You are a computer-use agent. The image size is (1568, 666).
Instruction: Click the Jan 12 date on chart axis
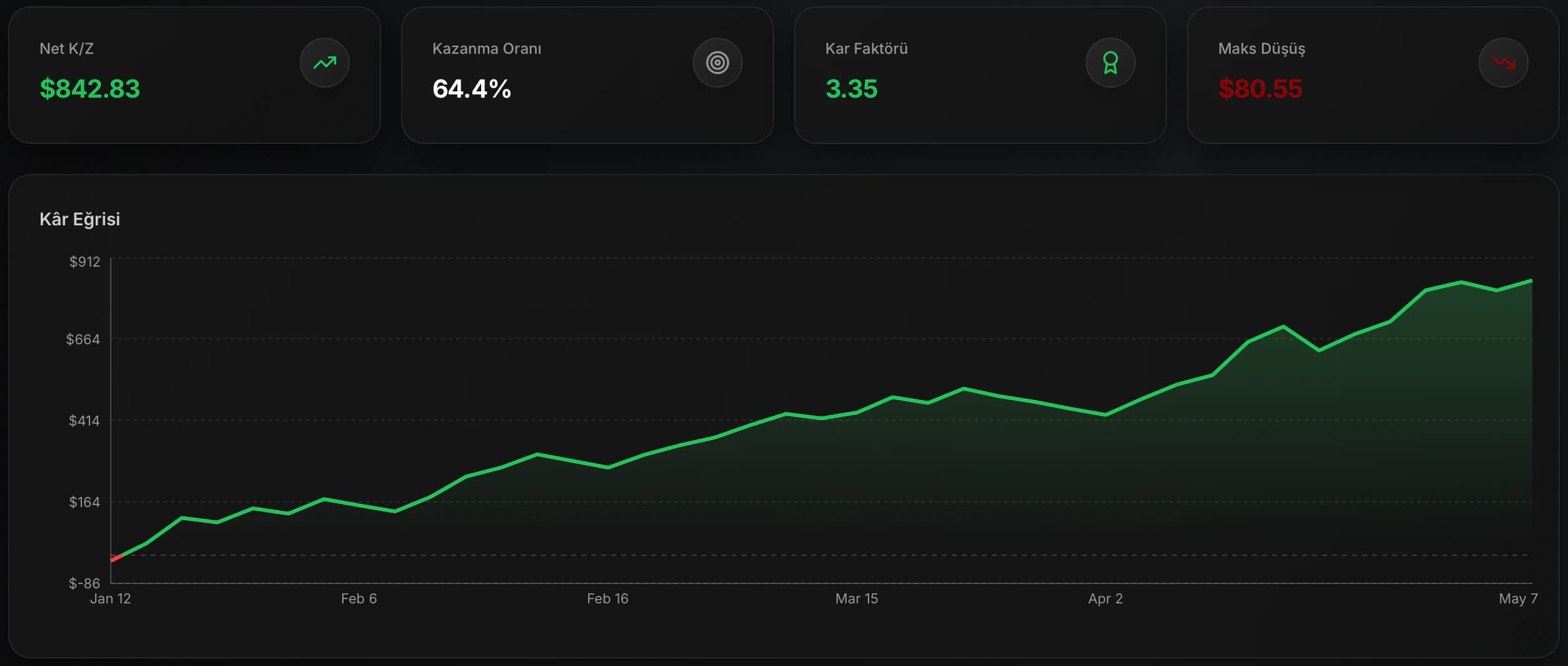[111, 598]
